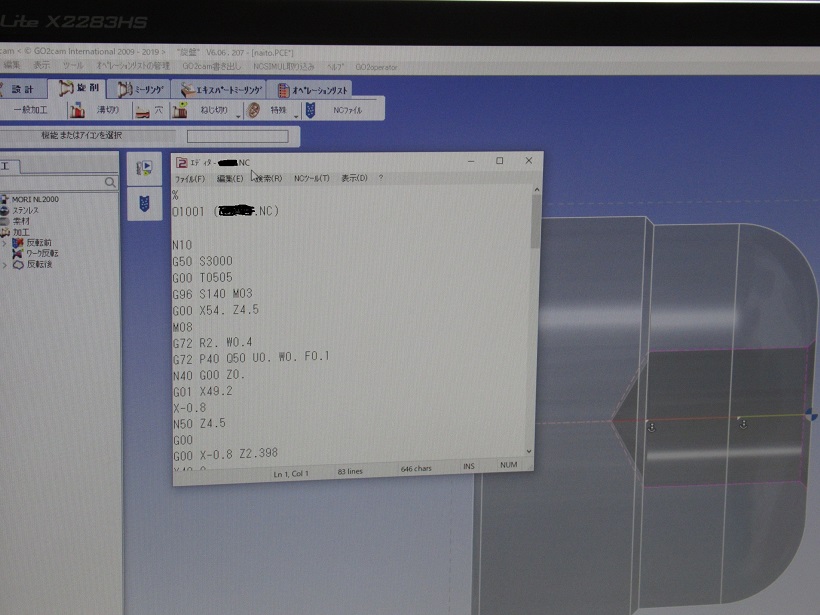Image resolution: width=820 pixels, height=615 pixels.
Task: Open NCツール(T) menu in NC editor
Action: (x=312, y=178)
